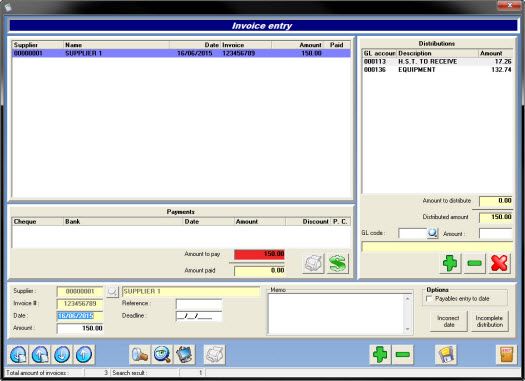525x381 pixels.
Task: Click the Incorrect date button
Action: (448, 321)
